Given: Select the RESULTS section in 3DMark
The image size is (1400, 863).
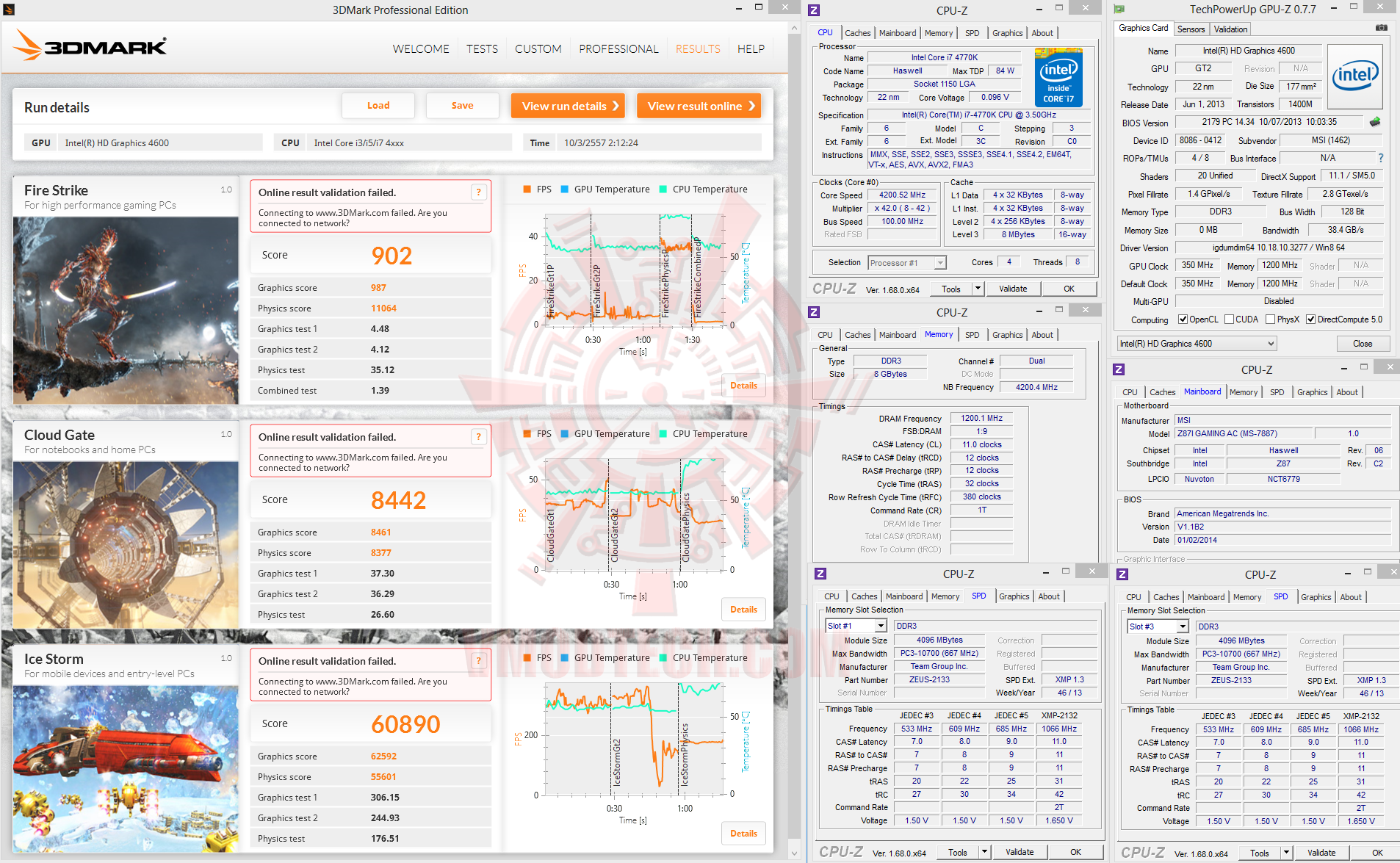Looking at the screenshot, I should click(698, 49).
